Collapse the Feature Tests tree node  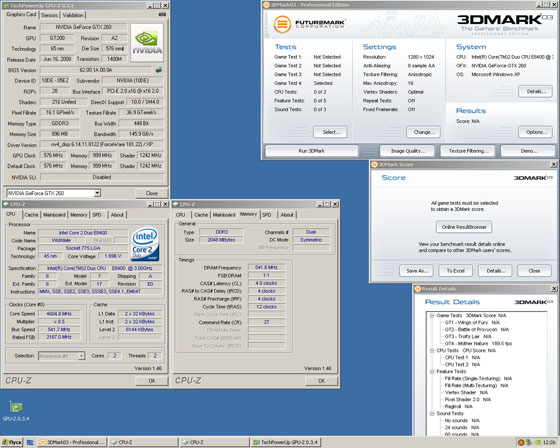pos(432,372)
